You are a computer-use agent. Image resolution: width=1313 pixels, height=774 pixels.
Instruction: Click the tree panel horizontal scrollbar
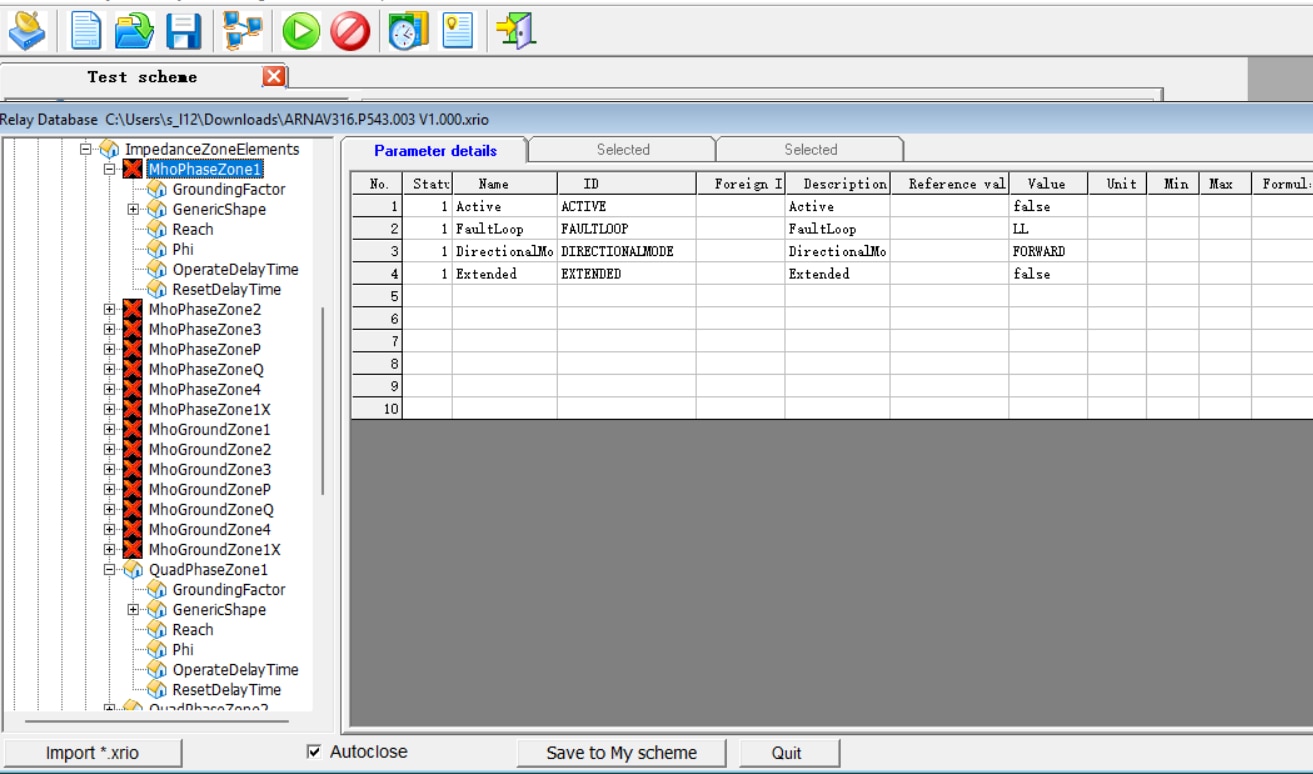[156, 721]
